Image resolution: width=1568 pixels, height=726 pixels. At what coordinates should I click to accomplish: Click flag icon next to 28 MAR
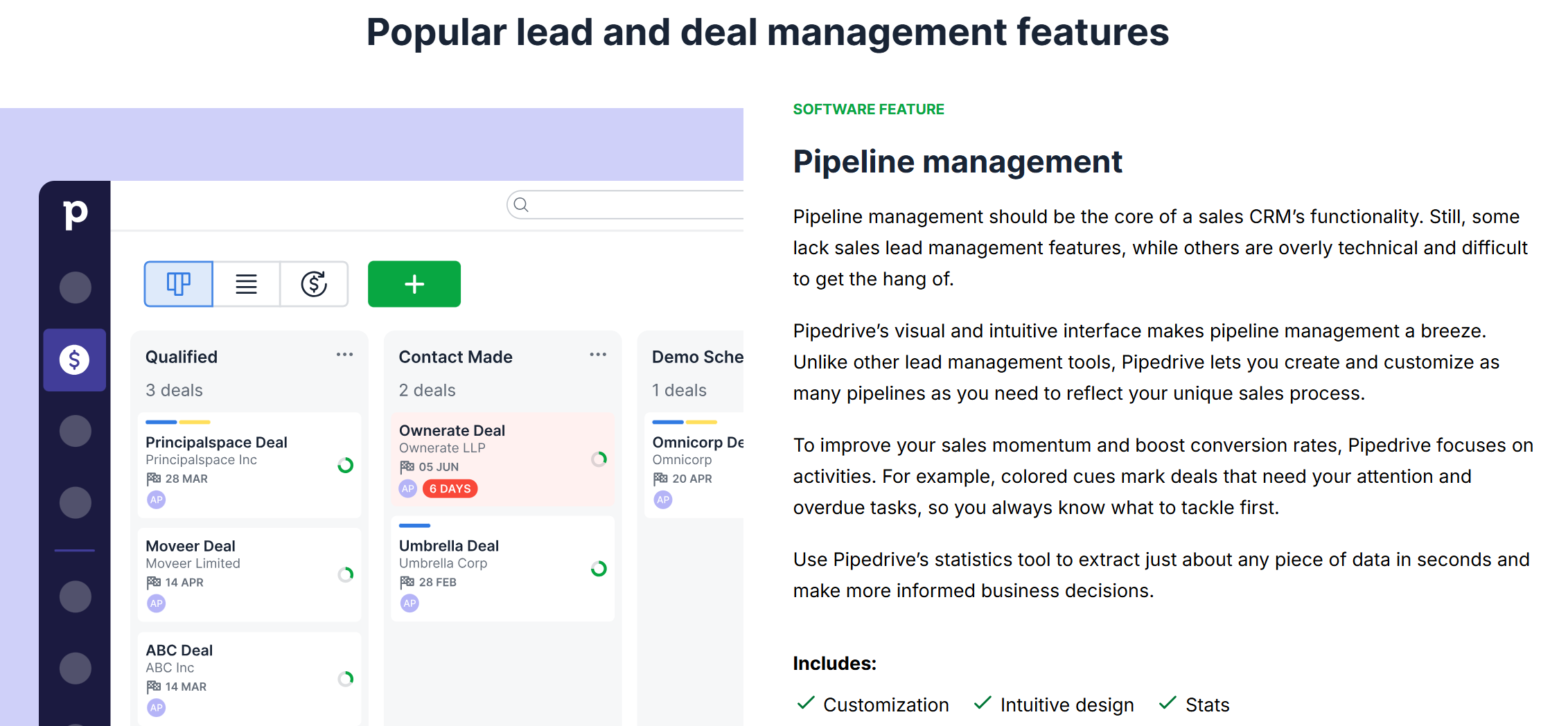154,479
